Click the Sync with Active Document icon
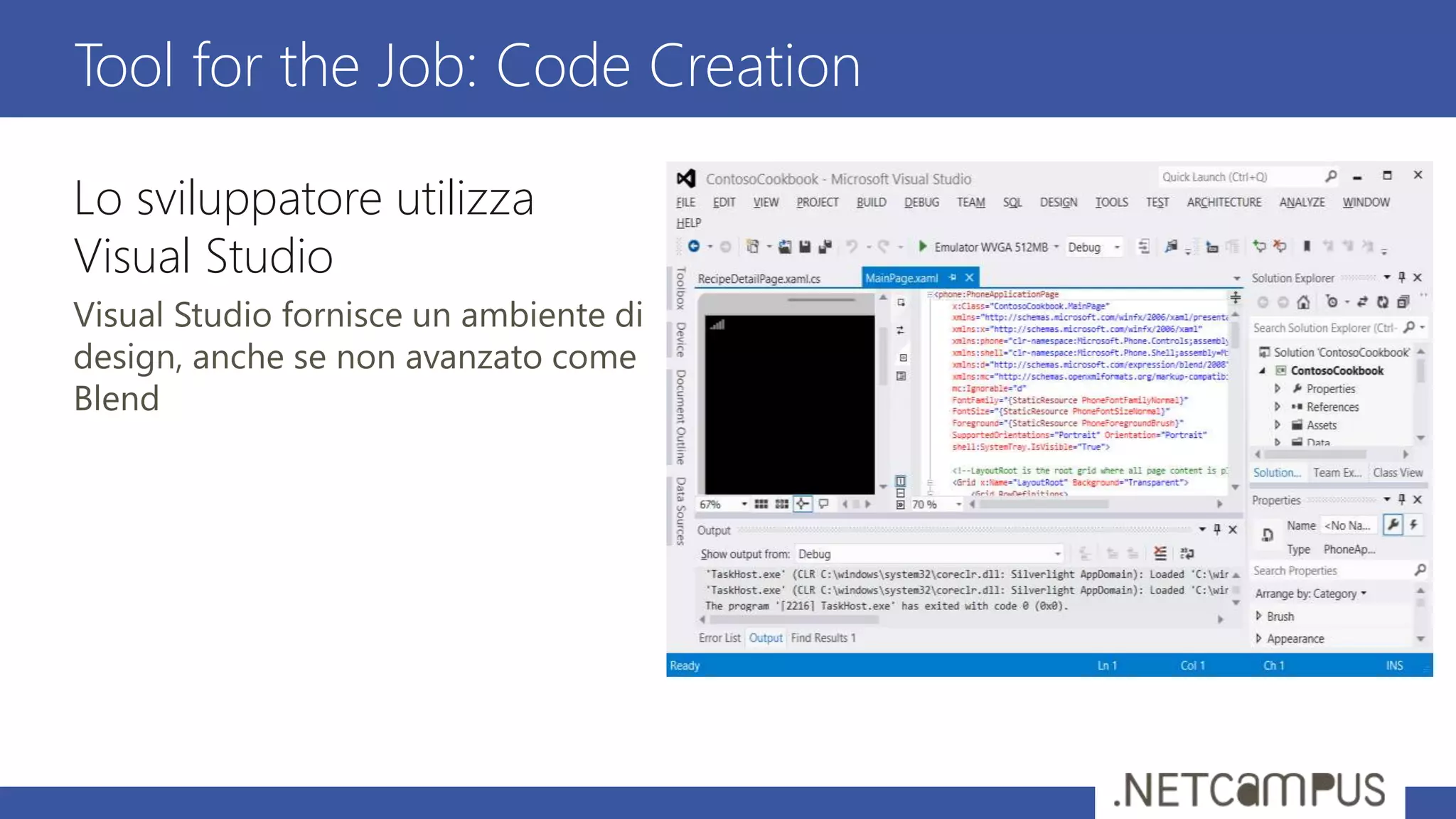 (x=1362, y=302)
